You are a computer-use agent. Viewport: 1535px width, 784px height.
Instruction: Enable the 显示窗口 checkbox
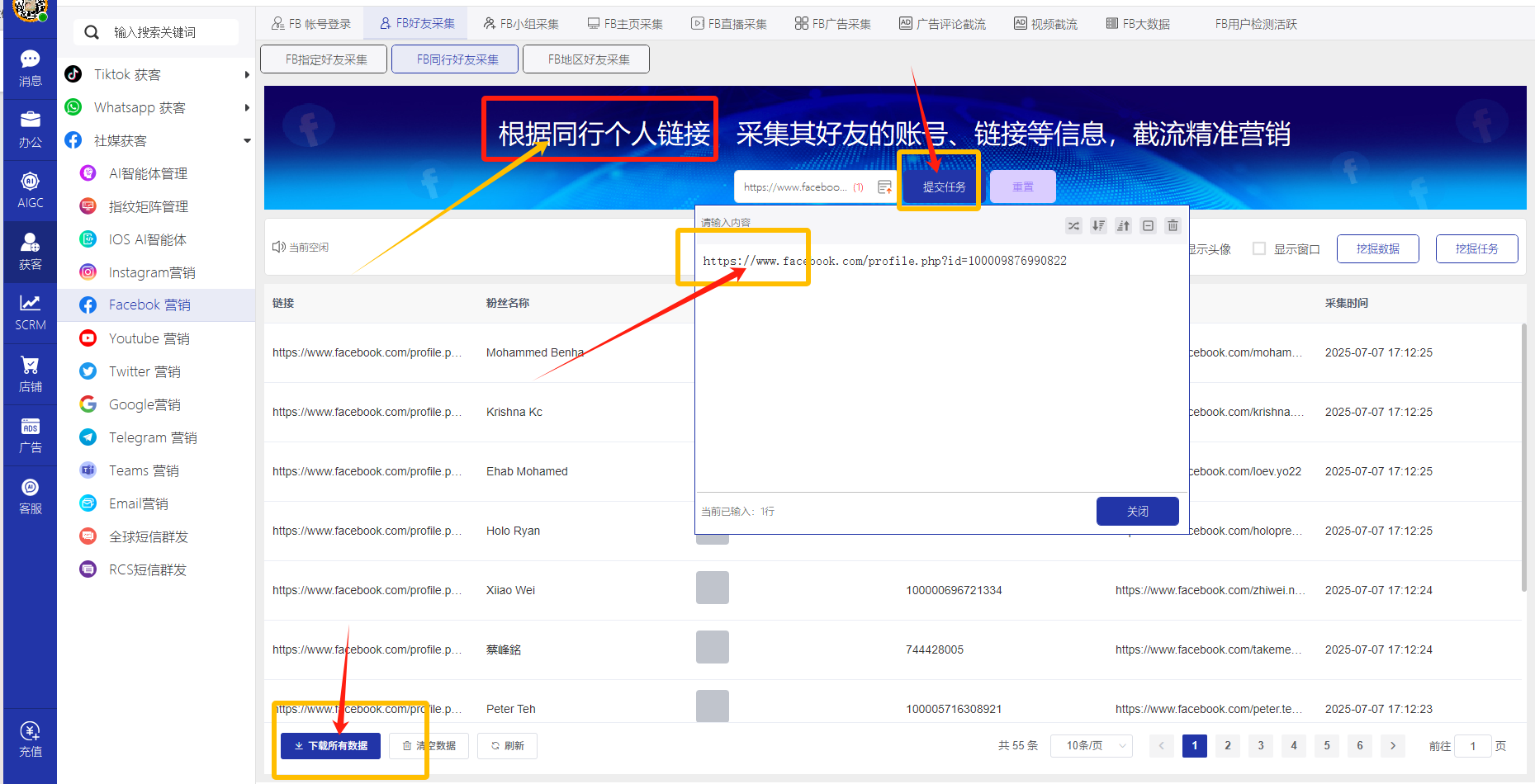1258,248
